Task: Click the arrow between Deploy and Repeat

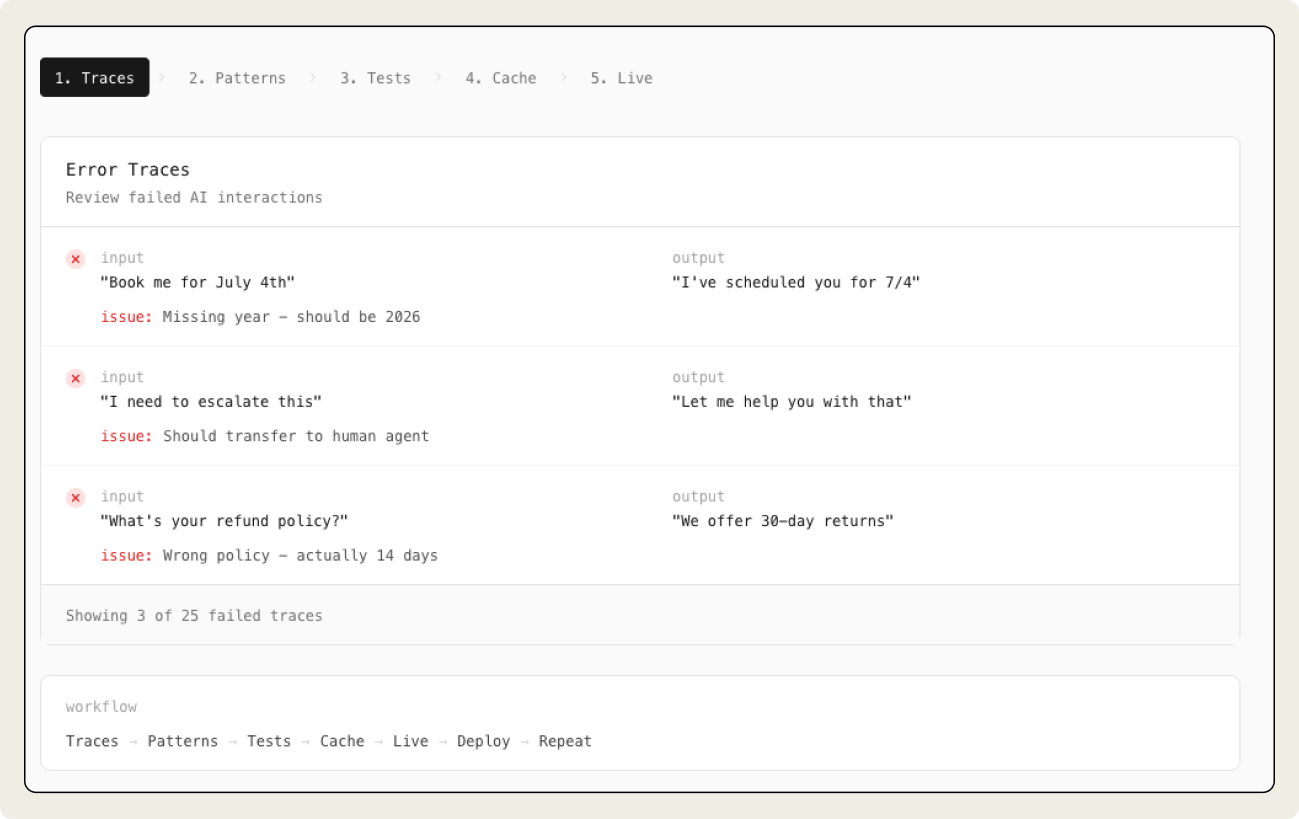Action: click(x=522, y=741)
